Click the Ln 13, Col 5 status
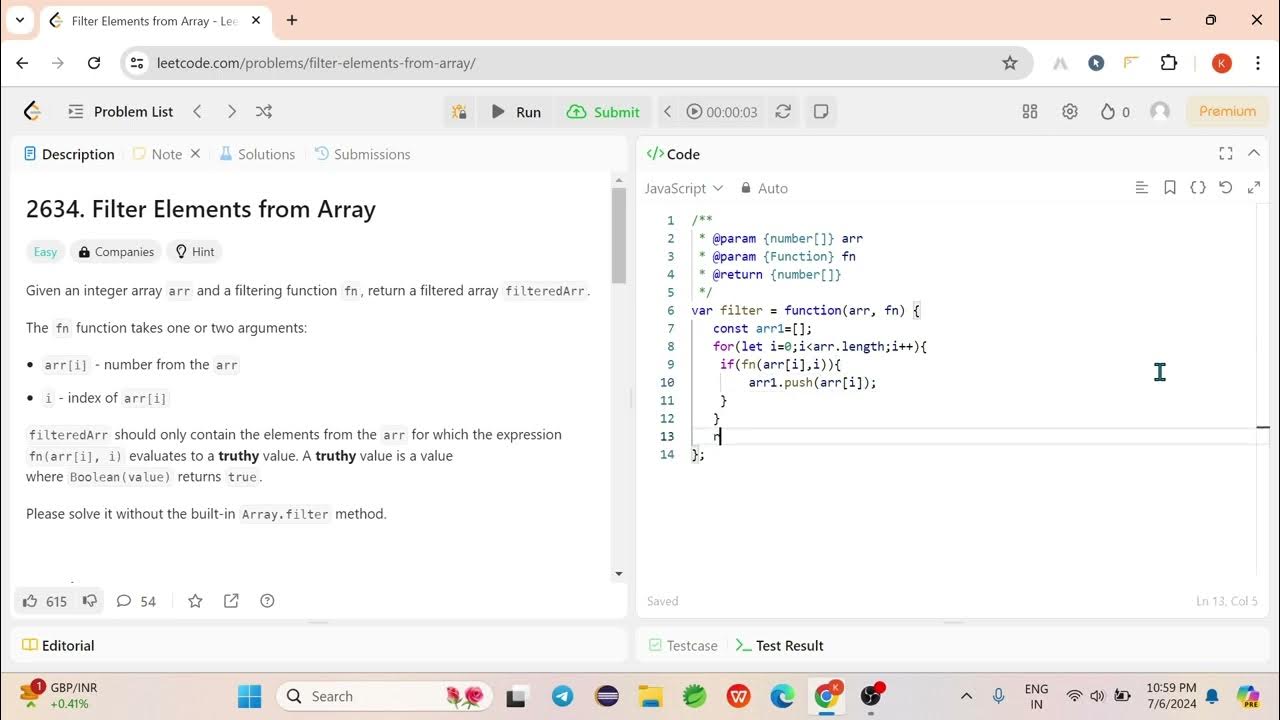Image resolution: width=1280 pixels, height=720 pixels. pyautogui.click(x=1226, y=601)
